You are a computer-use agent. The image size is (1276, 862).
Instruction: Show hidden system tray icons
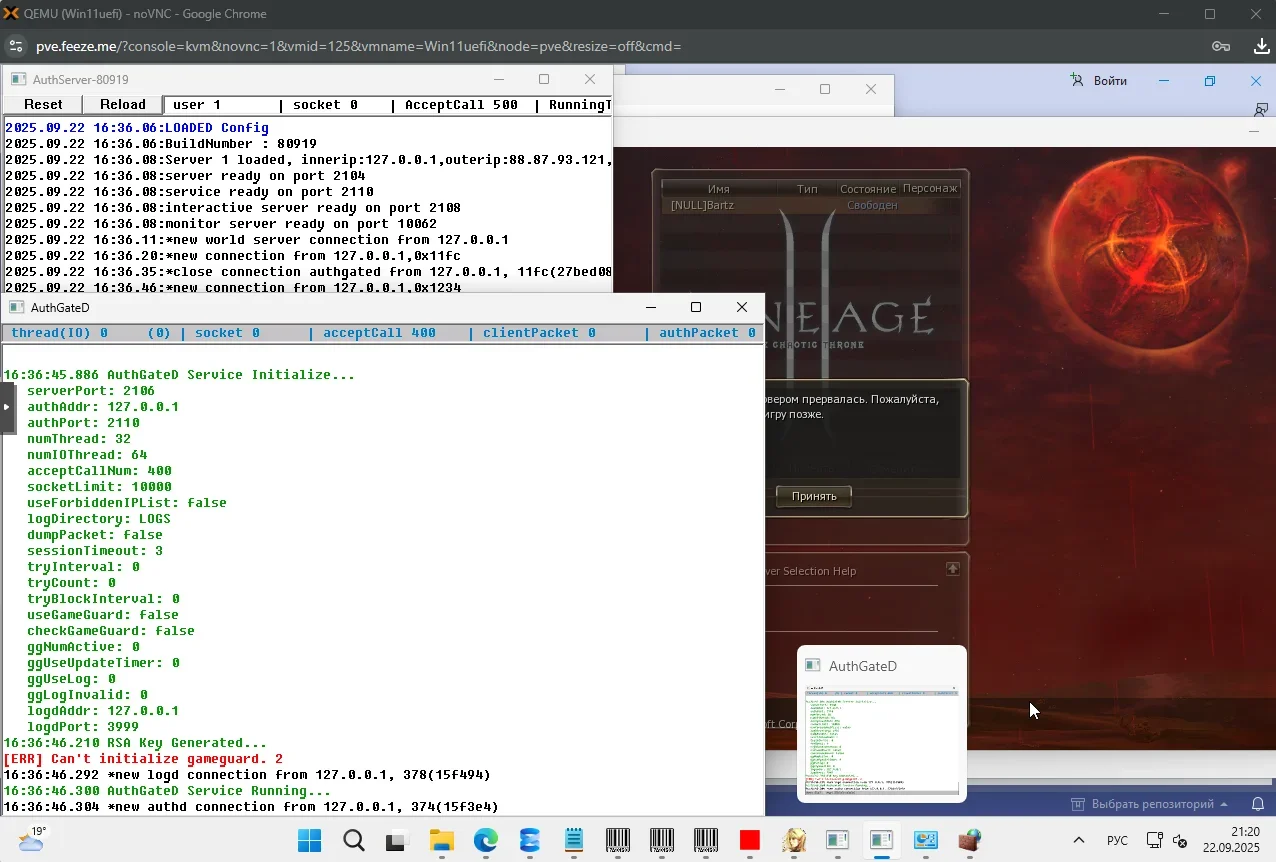(1078, 840)
